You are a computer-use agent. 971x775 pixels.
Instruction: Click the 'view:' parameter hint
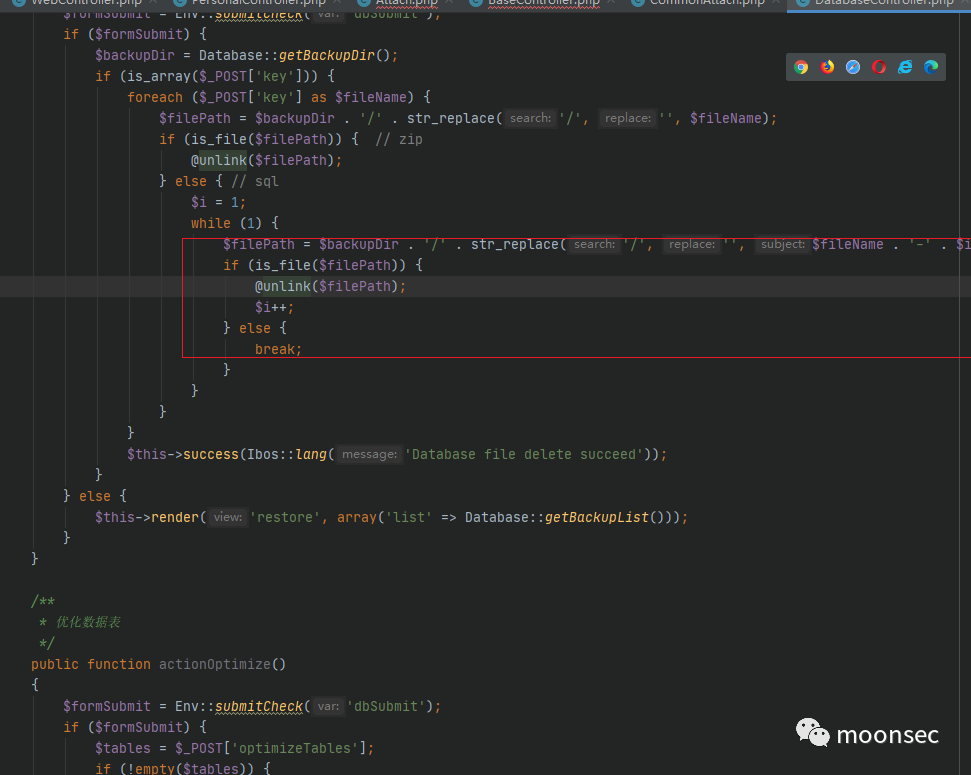pos(228,517)
